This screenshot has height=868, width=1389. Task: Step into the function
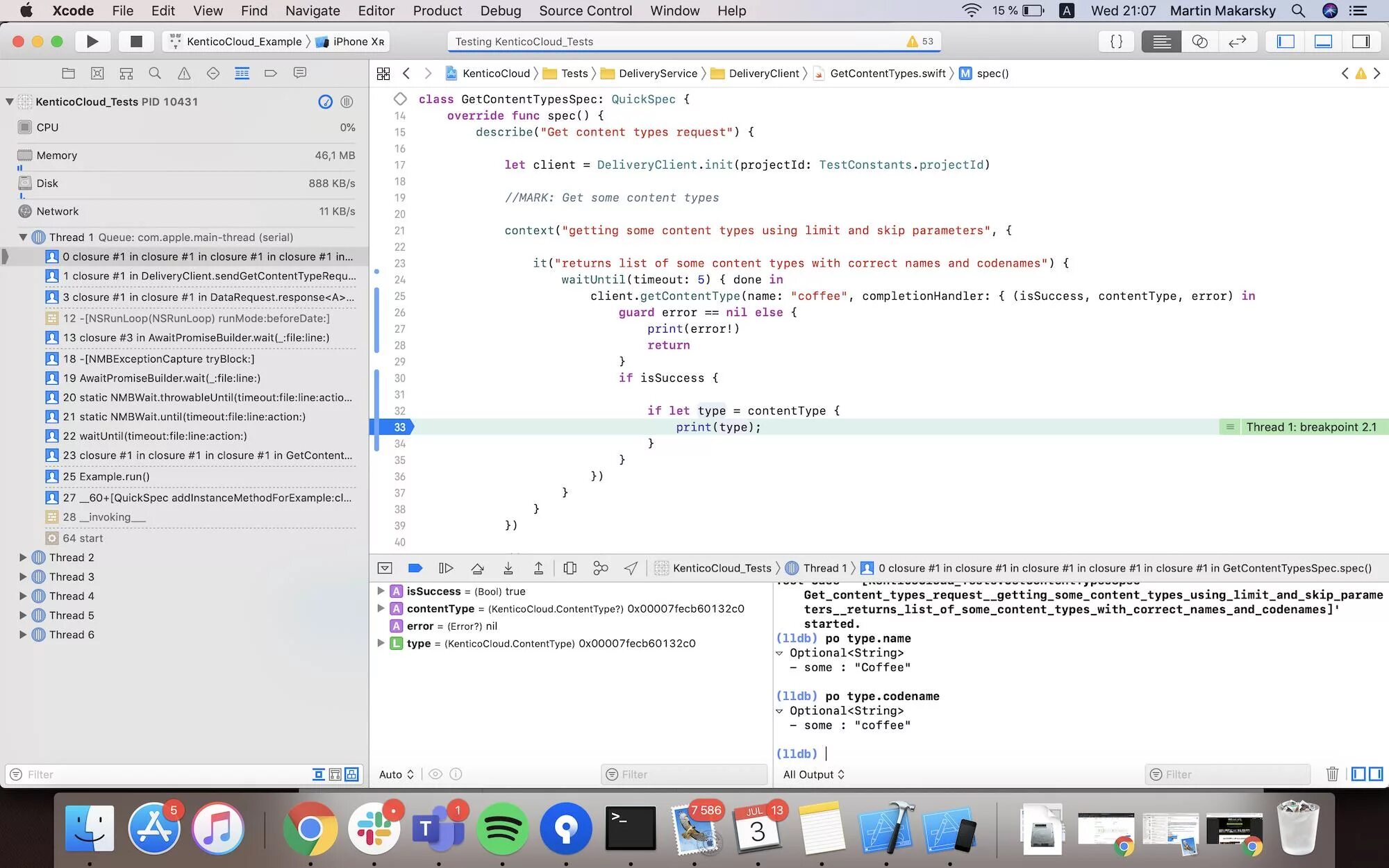[508, 568]
